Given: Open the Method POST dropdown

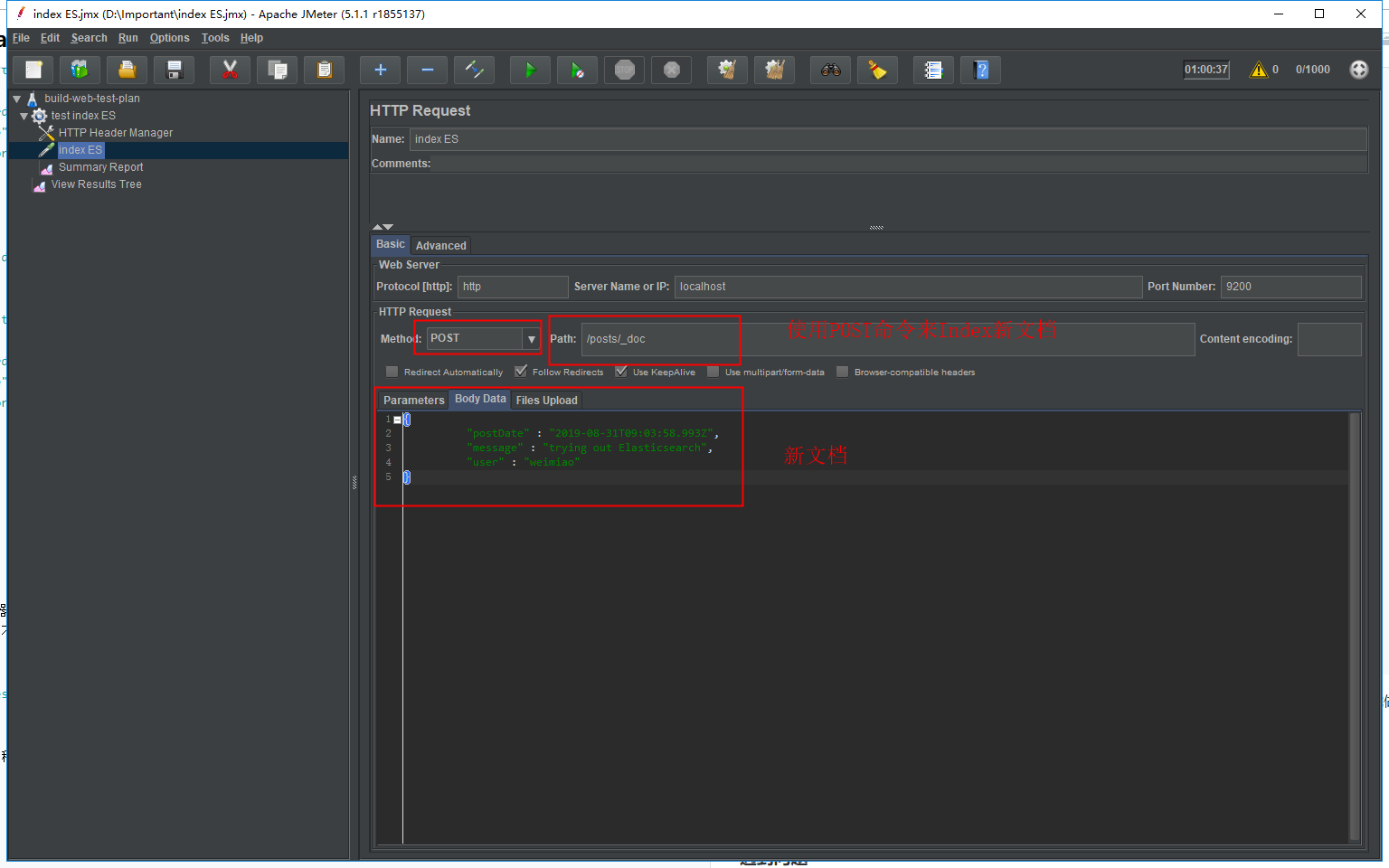Looking at the screenshot, I should [531, 338].
